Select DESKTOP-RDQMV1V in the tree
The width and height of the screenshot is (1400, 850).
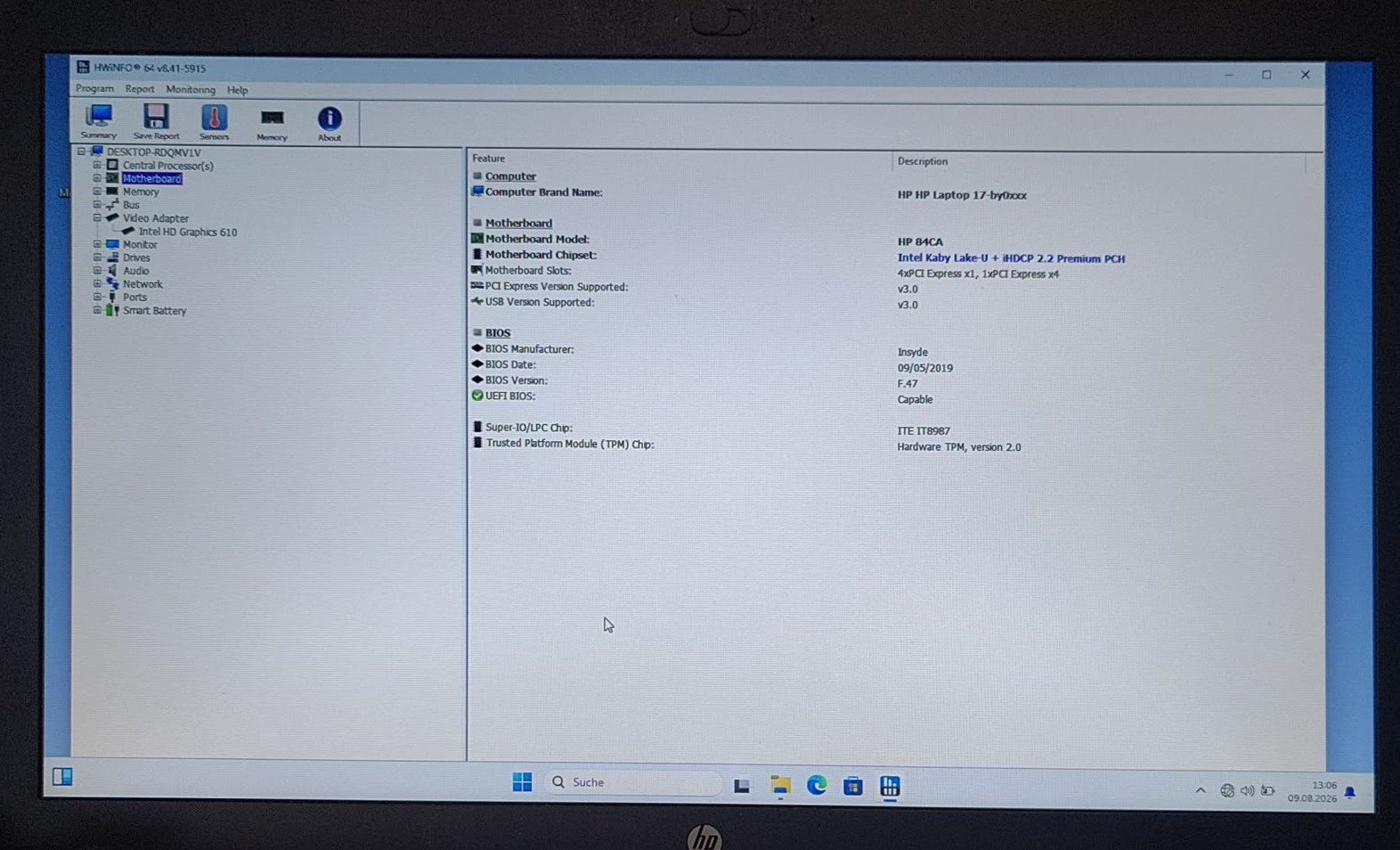tap(153, 152)
